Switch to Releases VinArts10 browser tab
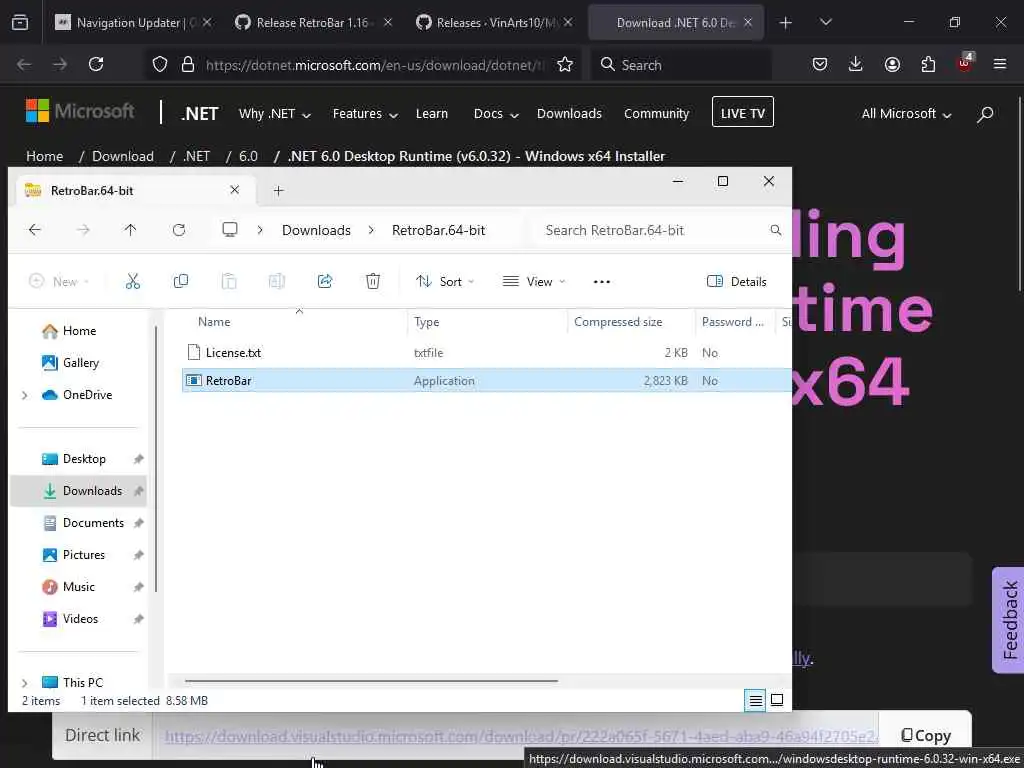The image size is (1024, 768). pos(495,23)
